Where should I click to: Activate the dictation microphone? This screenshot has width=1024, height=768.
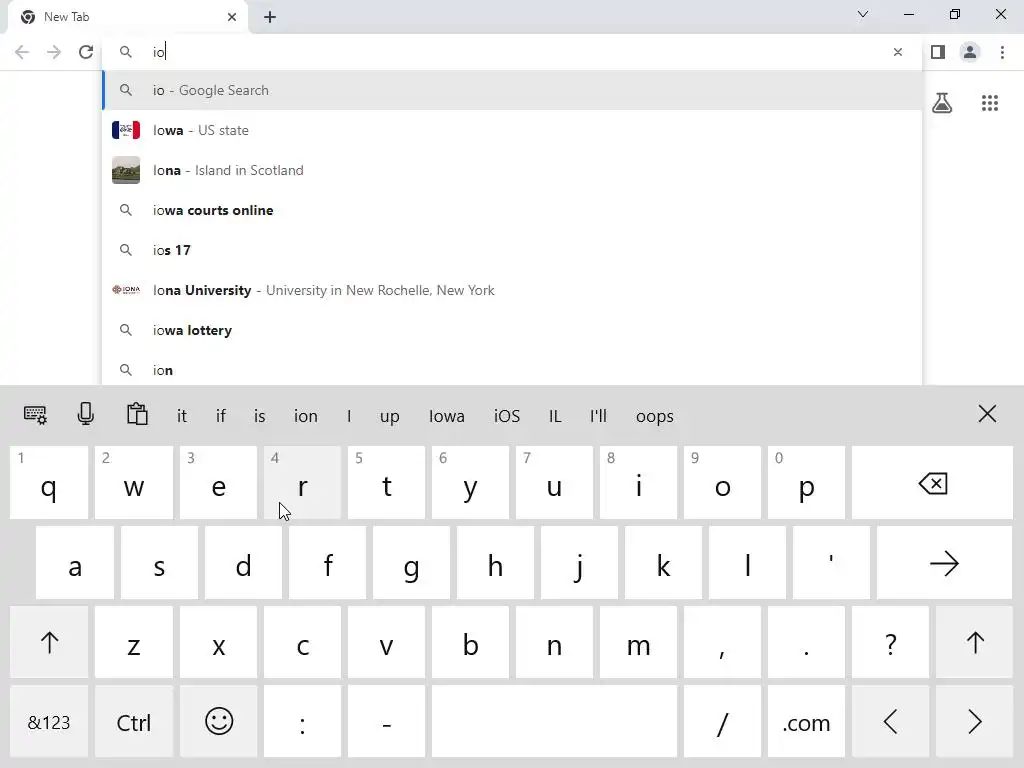click(x=86, y=414)
